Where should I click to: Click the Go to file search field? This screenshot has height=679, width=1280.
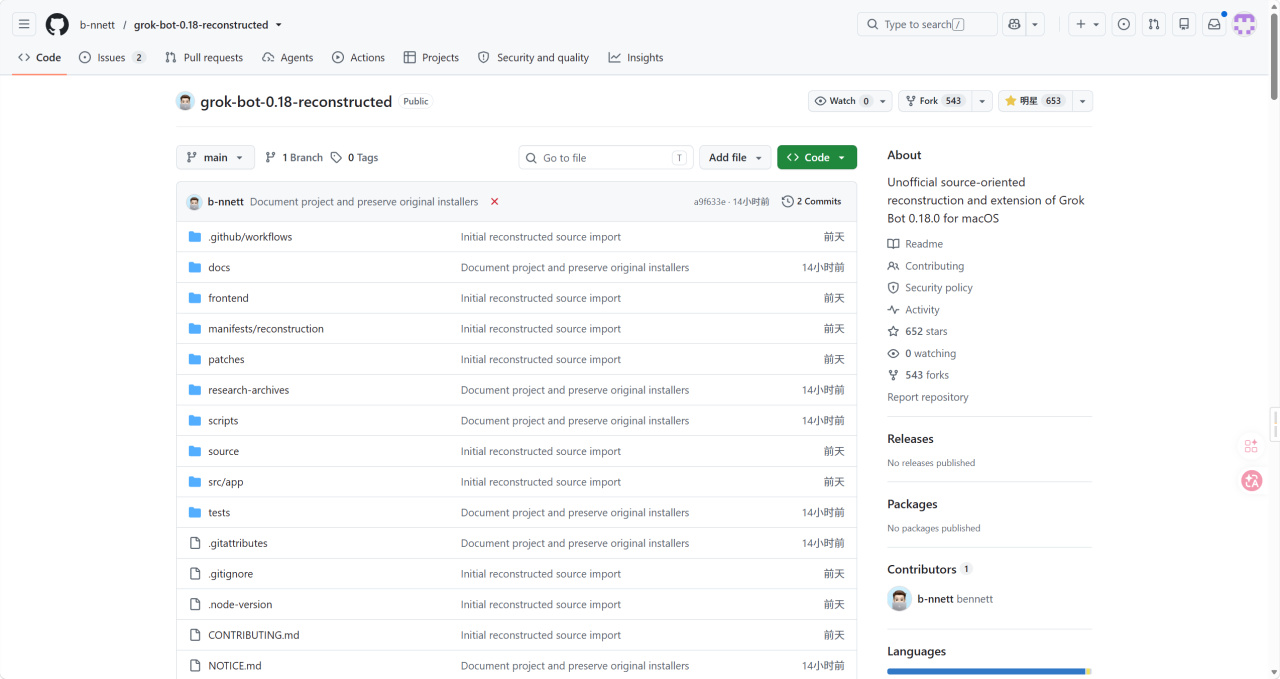(x=606, y=157)
